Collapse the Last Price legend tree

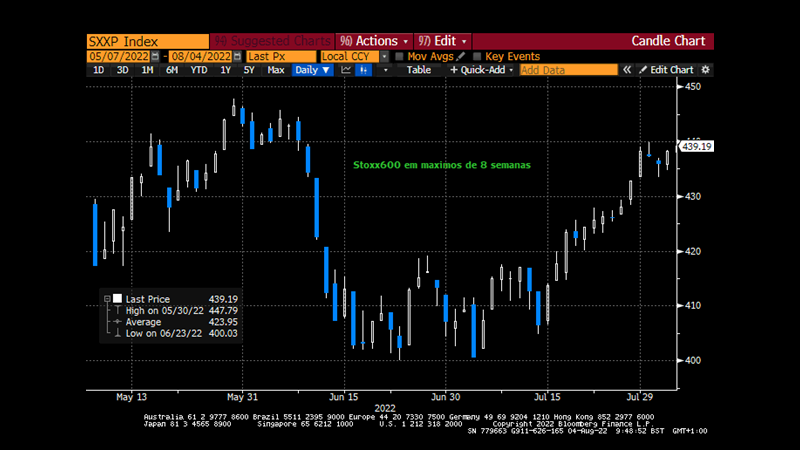pos(105,298)
